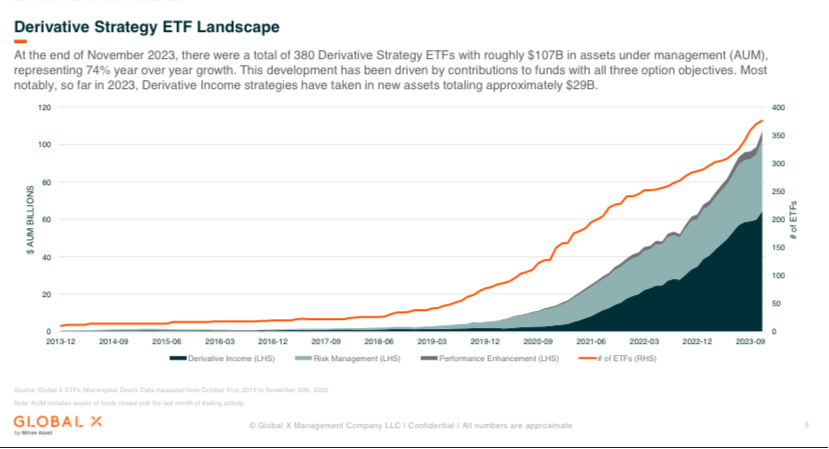
Task: Click the Global X Management Company copyright text
Action: [410, 425]
